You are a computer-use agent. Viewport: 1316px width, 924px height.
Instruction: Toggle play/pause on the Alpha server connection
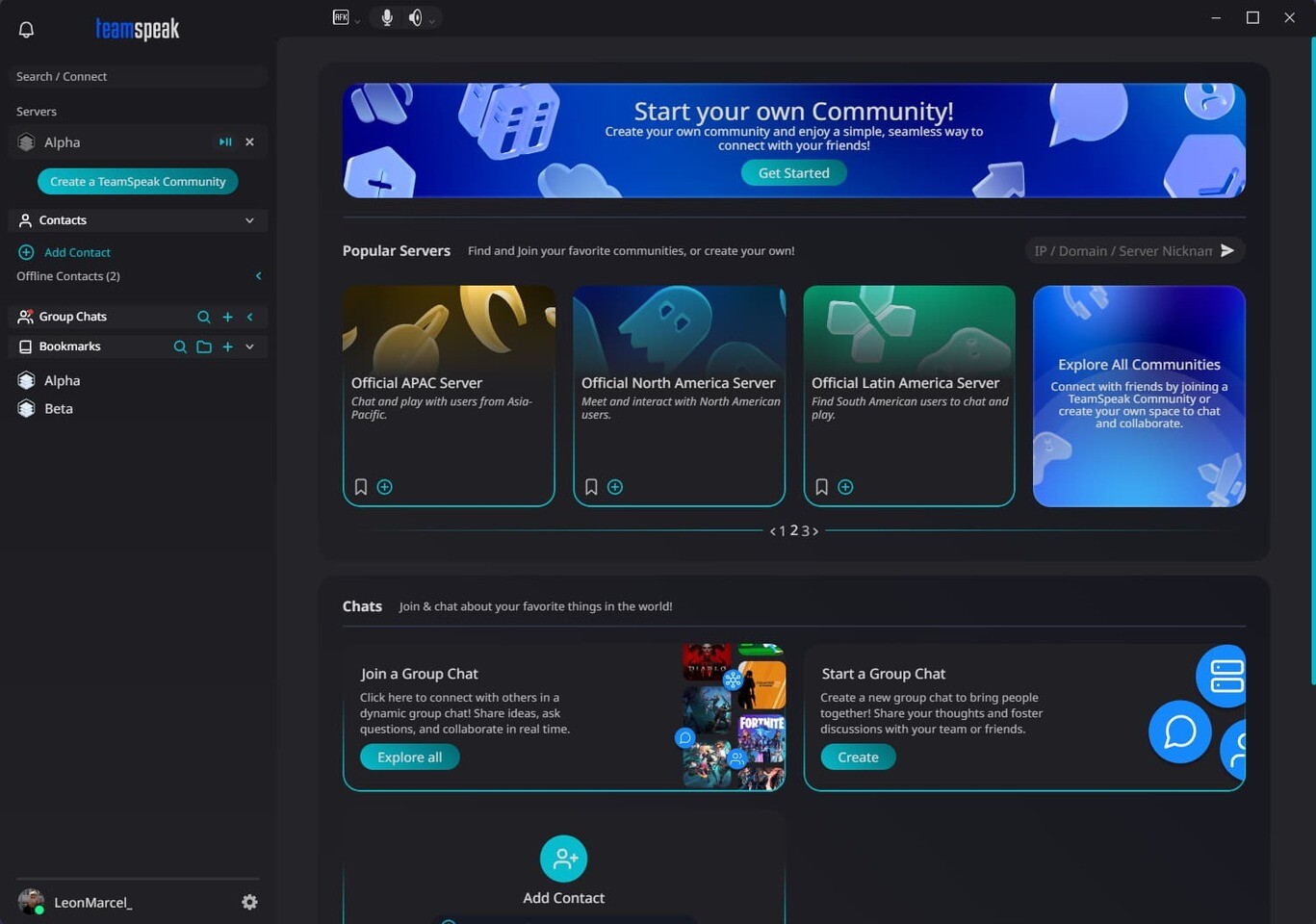(x=224, y=141)
